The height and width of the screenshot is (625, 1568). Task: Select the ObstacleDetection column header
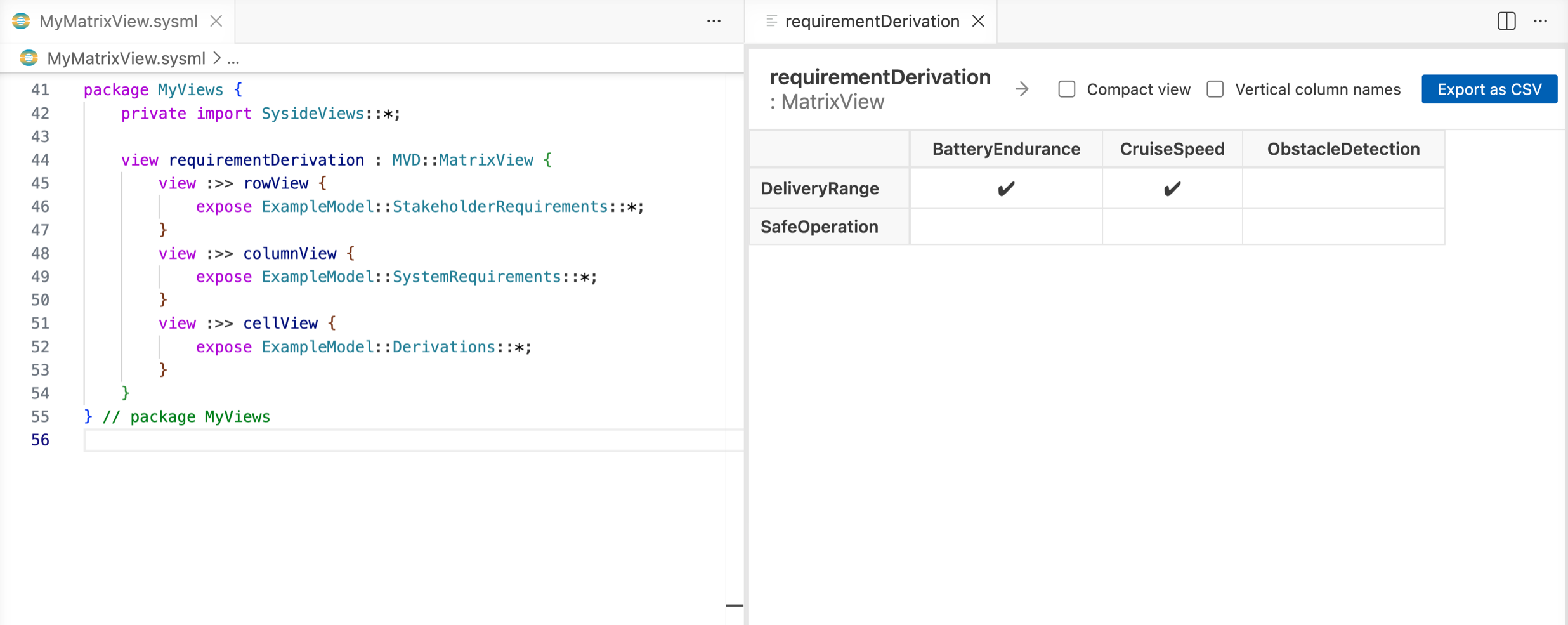[1343, 149]
